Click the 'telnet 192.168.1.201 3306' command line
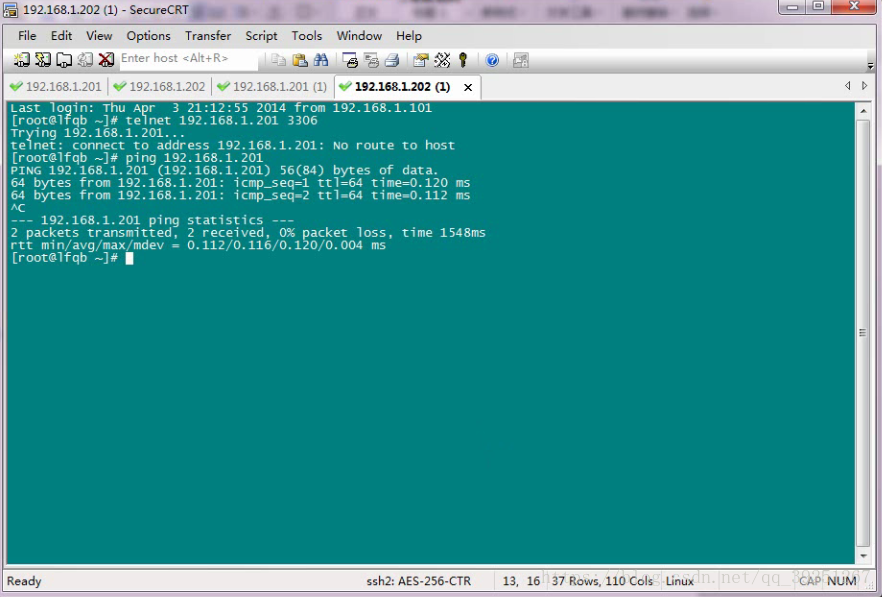 164,120
